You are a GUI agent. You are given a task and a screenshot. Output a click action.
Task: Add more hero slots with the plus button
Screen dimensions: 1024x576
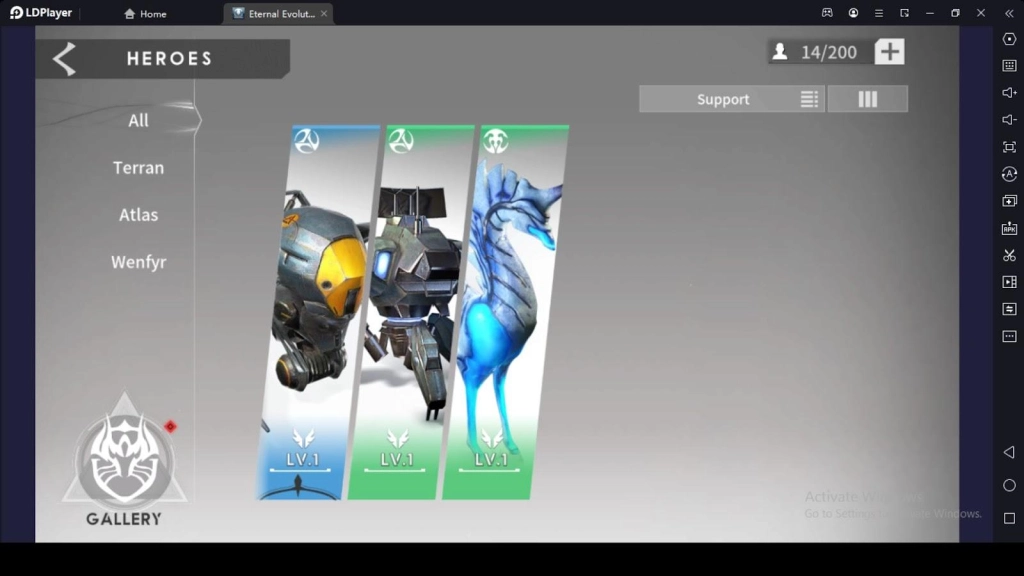tap(889, 52)
